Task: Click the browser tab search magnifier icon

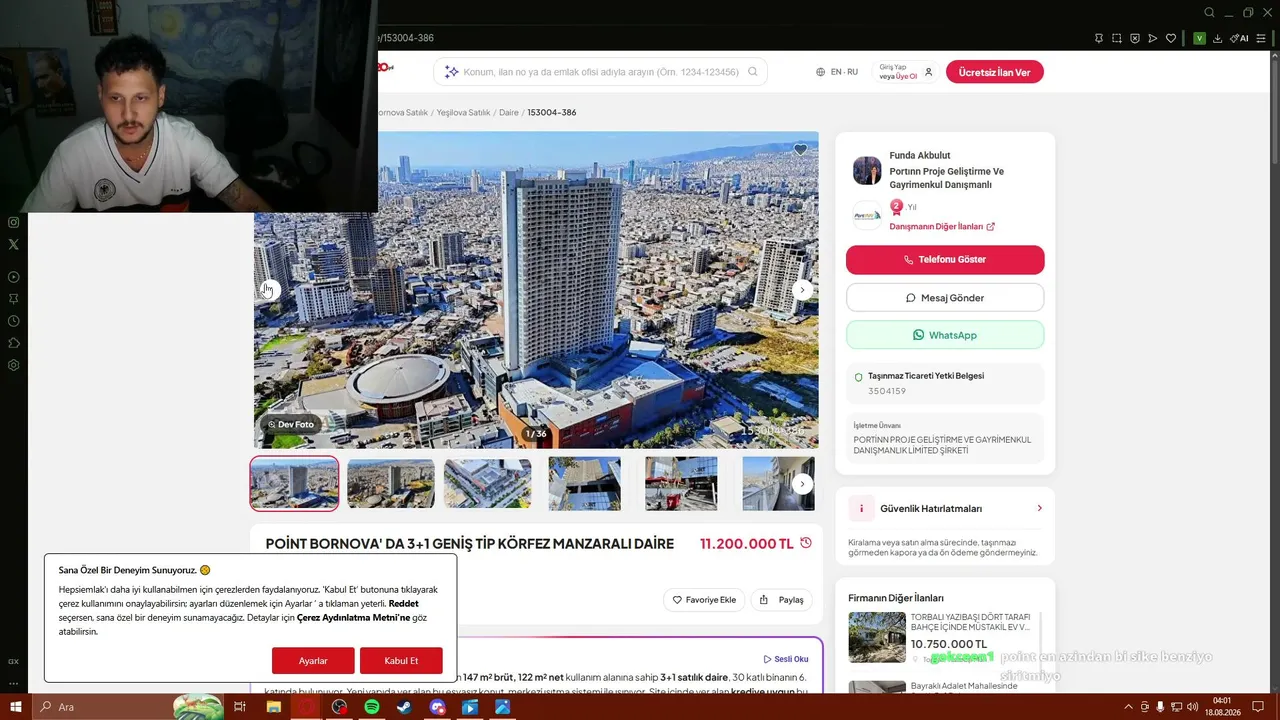Action: 1209,12
